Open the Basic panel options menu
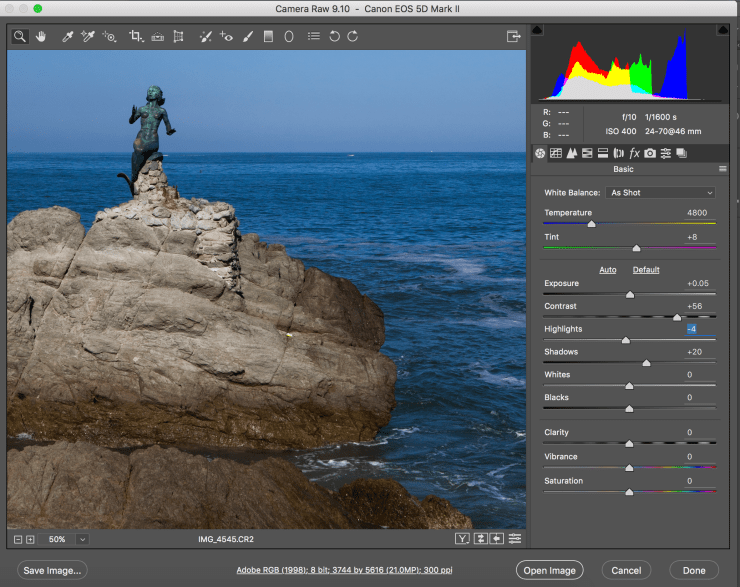This screenshot has width=740, height=587. point(722,169)
